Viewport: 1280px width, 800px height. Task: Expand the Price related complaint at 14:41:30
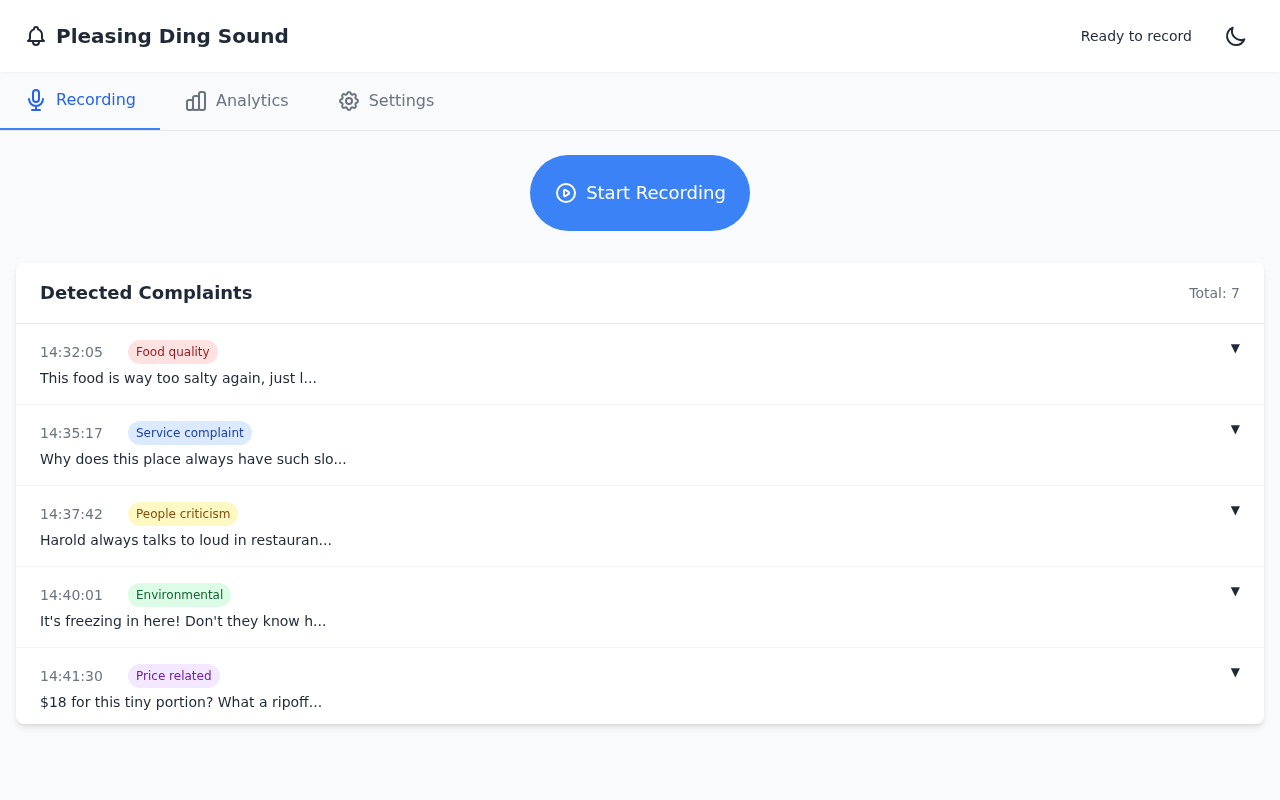pos(1236,672)
